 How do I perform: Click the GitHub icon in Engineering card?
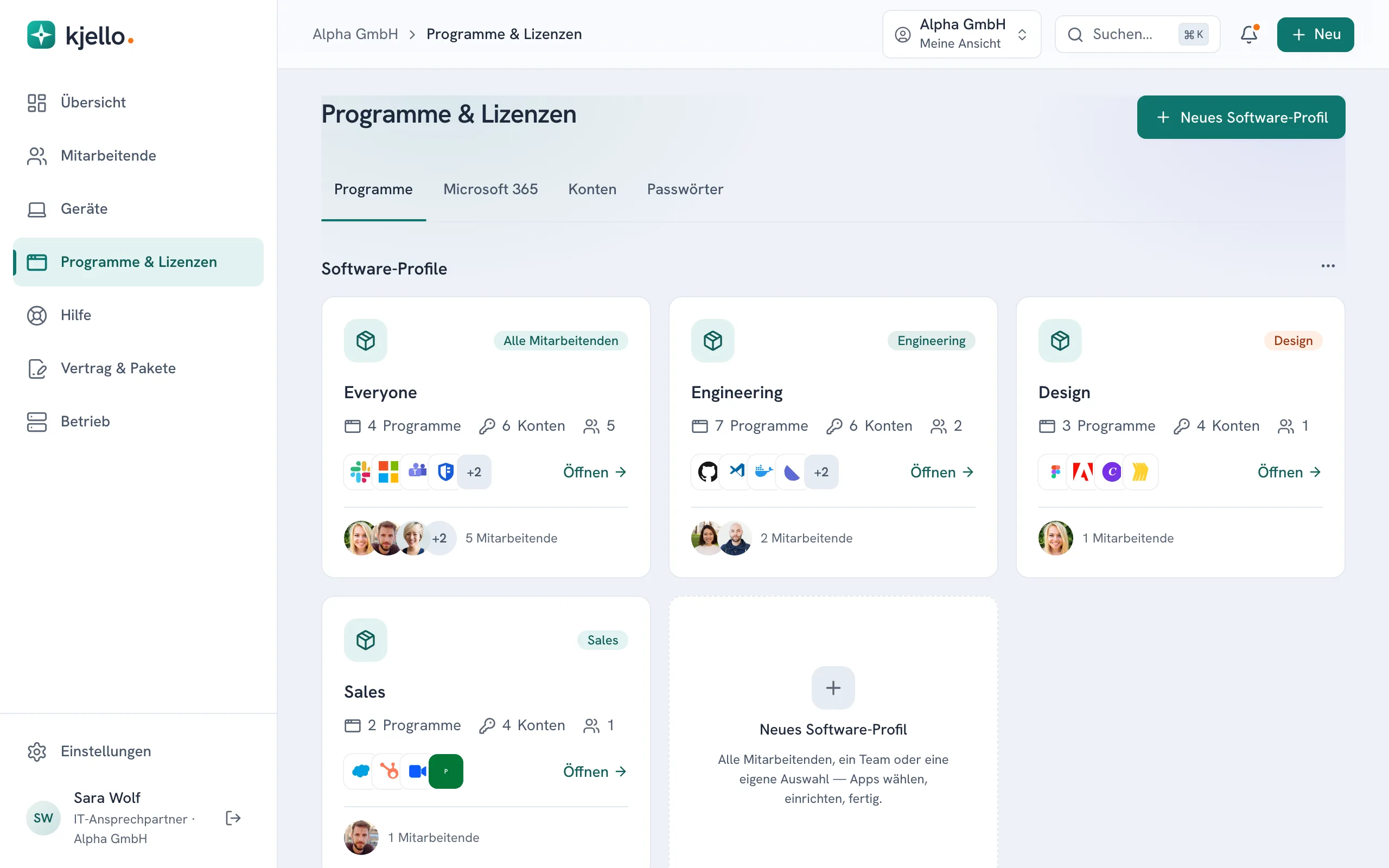pos(708,472)
